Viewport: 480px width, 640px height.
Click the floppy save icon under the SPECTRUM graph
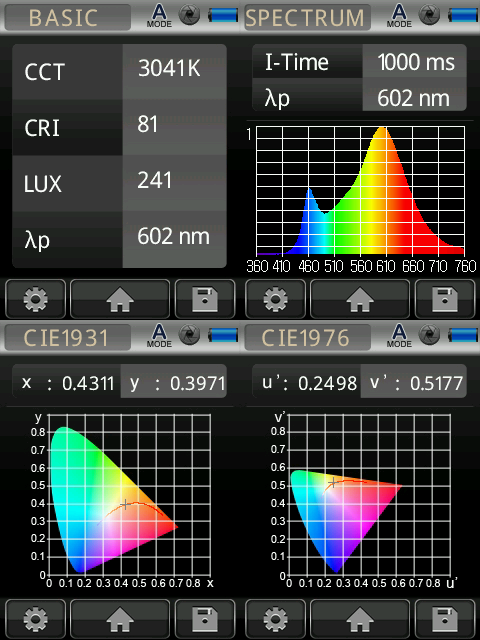pyautogui.click(x=445, y=299)
